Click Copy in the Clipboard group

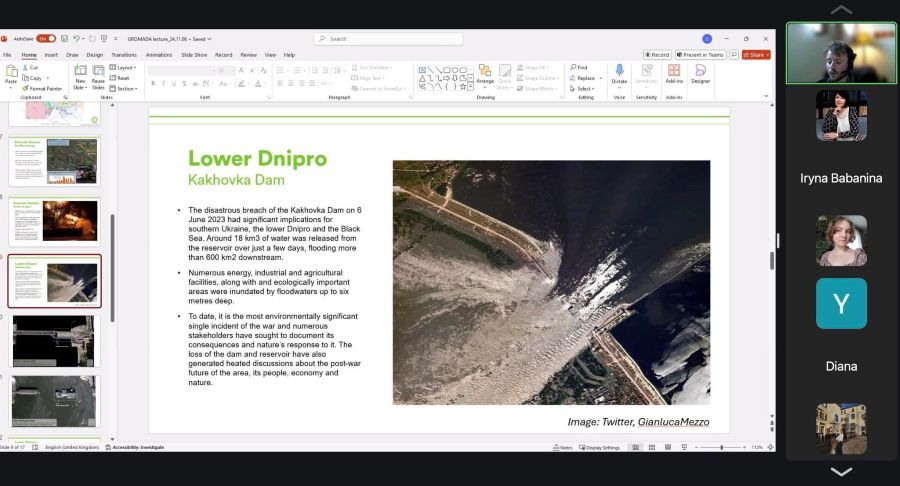click(33, 78)
